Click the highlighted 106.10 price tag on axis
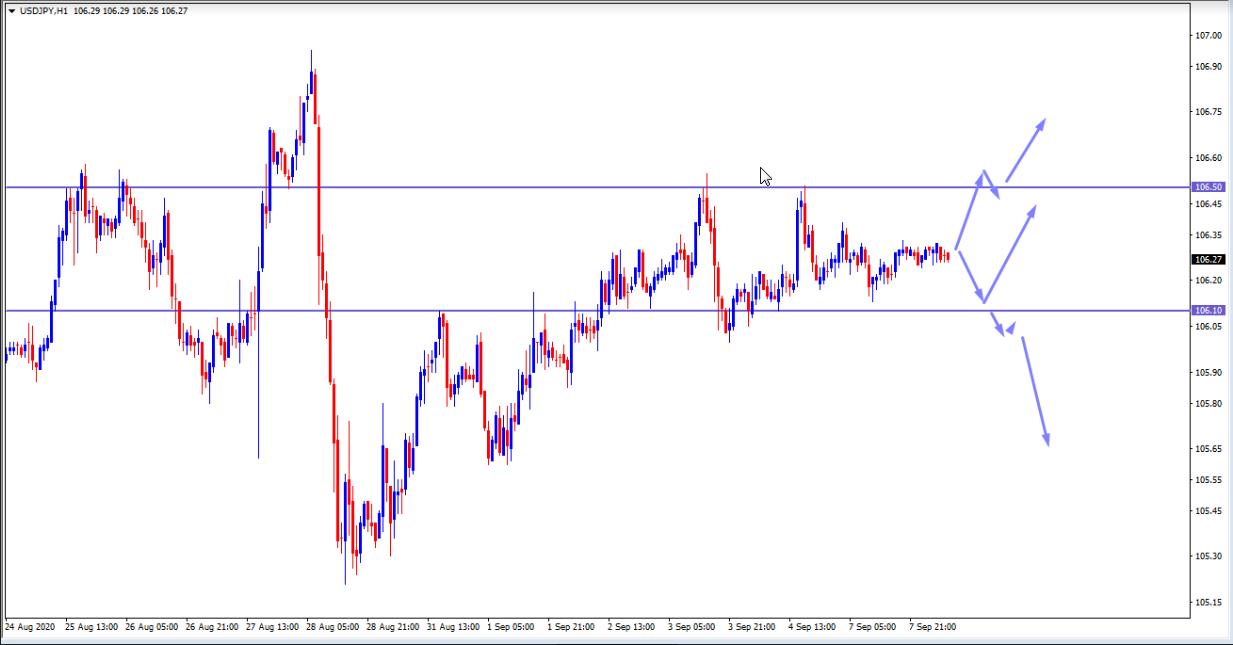This screenshot has width=1233, height=645. pyautogui.click(x=1208, y=310)
